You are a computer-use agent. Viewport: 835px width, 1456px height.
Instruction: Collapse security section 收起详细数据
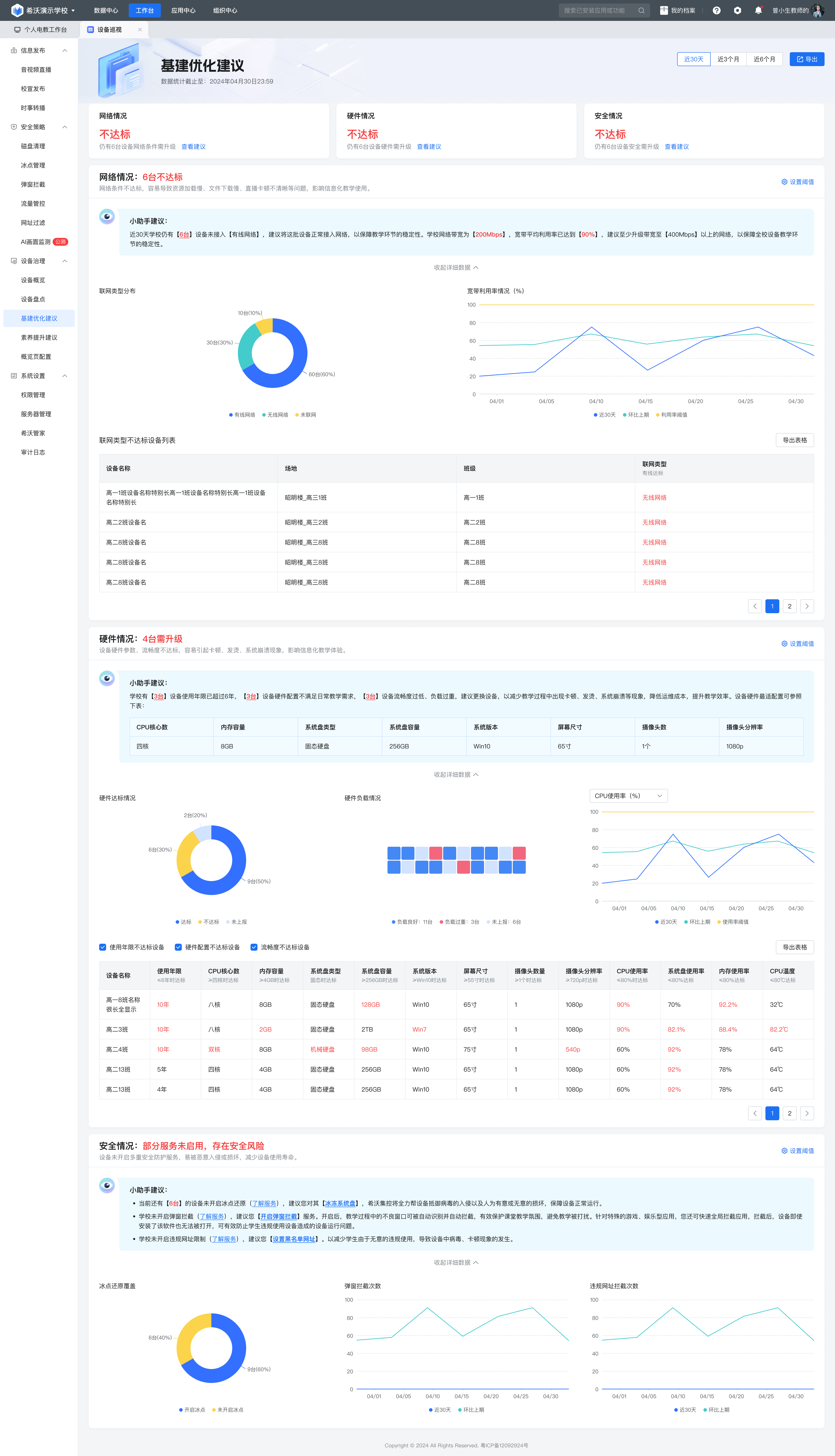456,1262
